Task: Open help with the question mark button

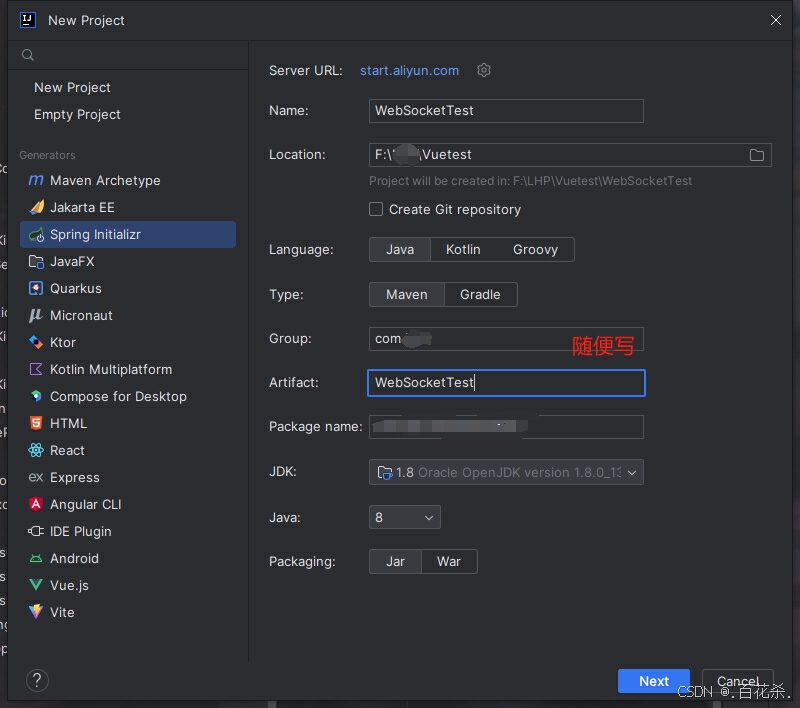Action: [x=37, y=680]
